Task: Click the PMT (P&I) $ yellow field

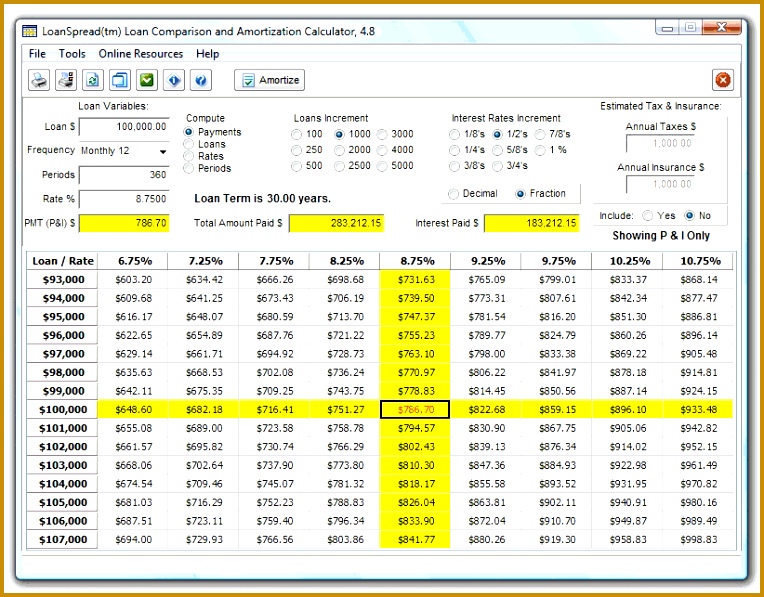Action: tap(124, 223)
